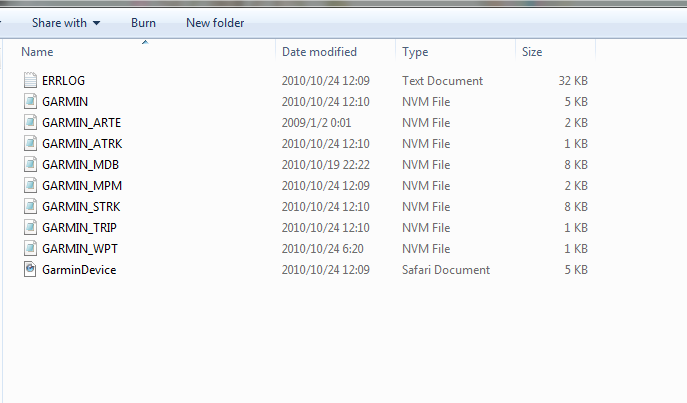The width and height of the screenshot is (687, 403).
Task: Click the Burn toolbar button
Action: (143, 22)
